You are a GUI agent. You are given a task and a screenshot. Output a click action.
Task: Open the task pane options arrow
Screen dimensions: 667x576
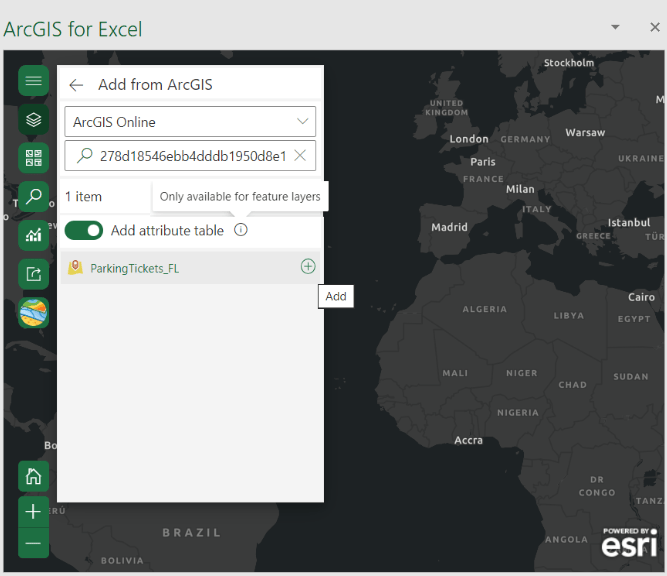click(615, 27)
